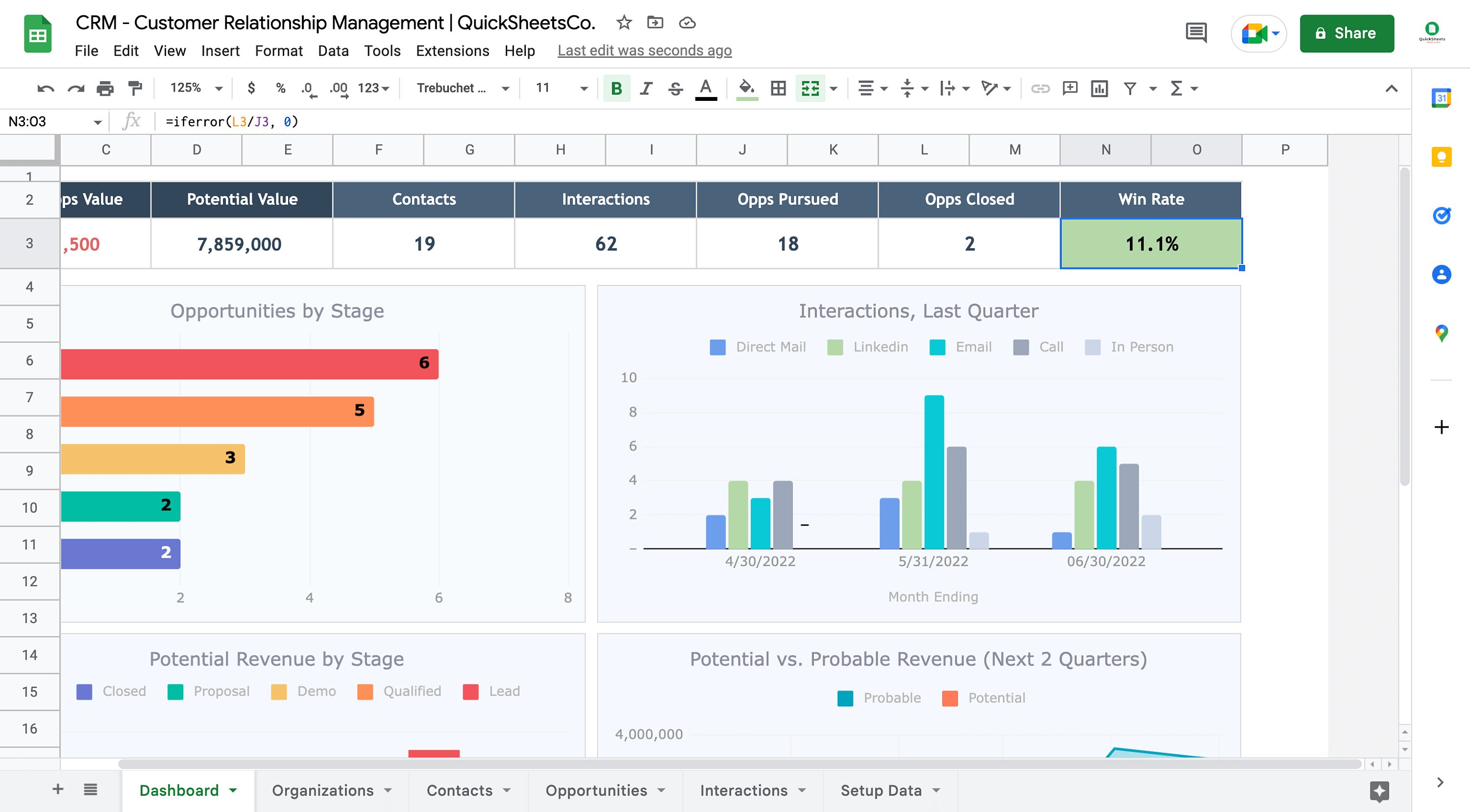Select the Paint format tool
Image resolution: width=1470 pixels, height=812 pixels.
134,88
